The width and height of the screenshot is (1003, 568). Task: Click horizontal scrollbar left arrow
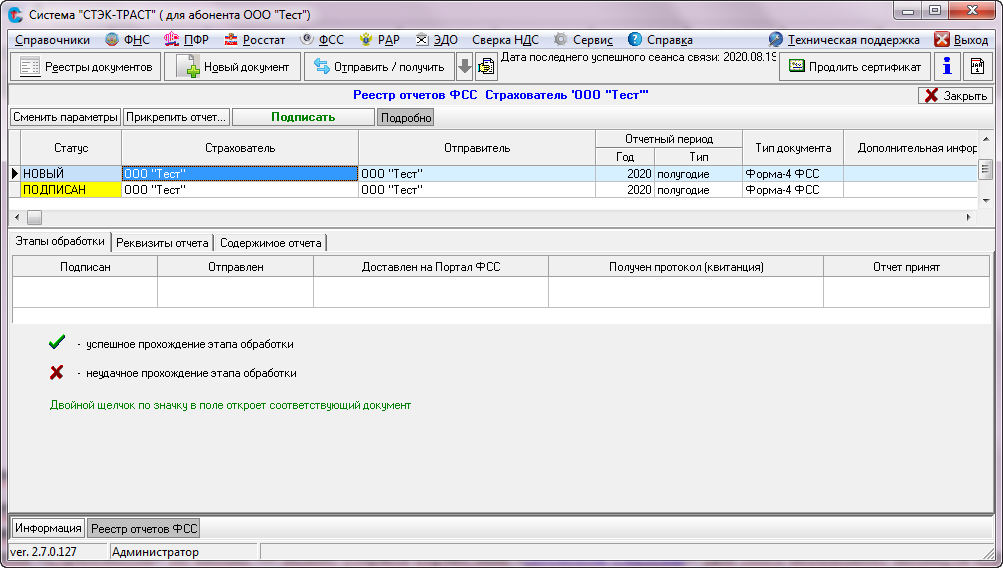pyautogui.click(x=17, y=217)
